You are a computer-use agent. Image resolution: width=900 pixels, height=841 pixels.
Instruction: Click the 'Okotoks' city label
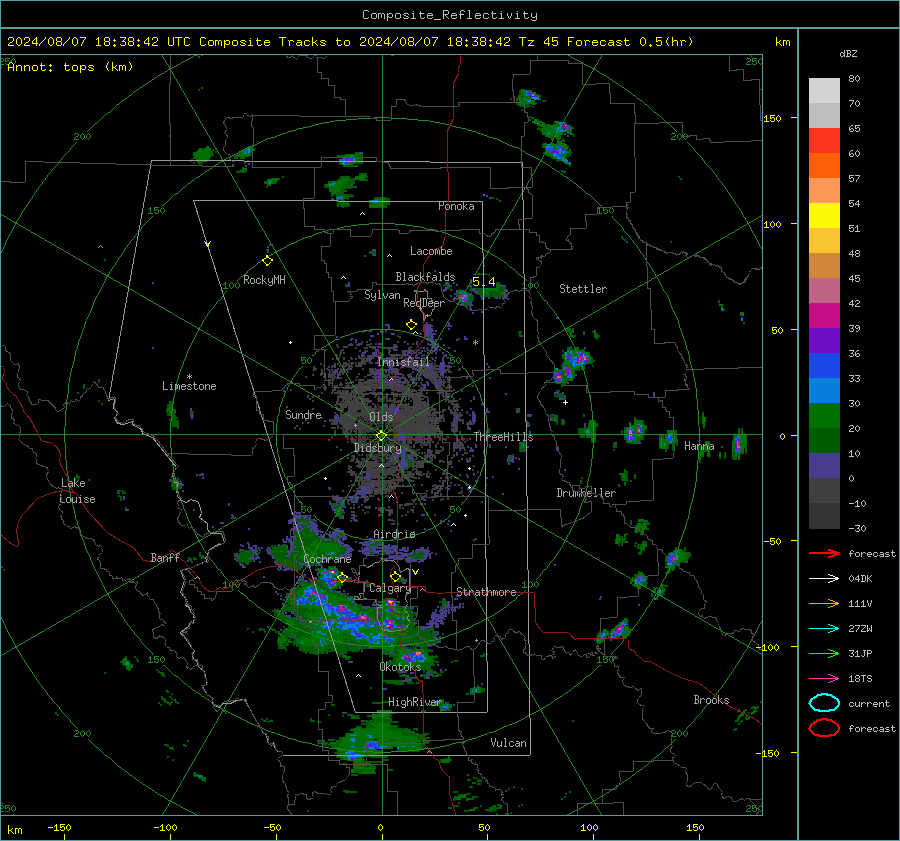(x=400, y=666)
